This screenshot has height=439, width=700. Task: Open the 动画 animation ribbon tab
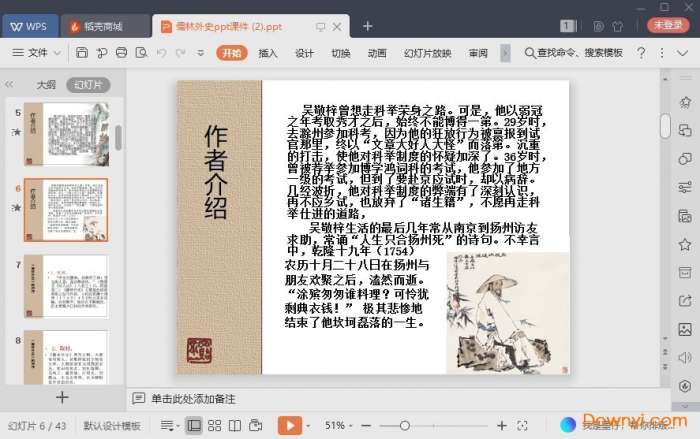pos(377,53)
